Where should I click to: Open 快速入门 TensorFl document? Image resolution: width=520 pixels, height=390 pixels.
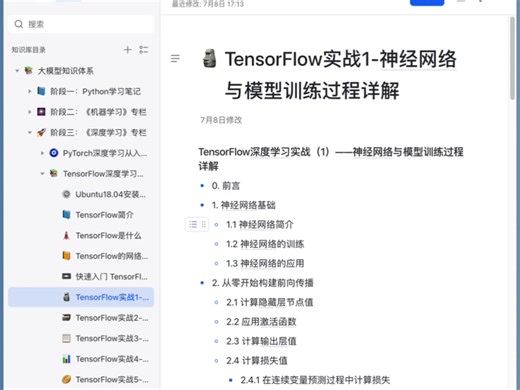tap(111, 277)
